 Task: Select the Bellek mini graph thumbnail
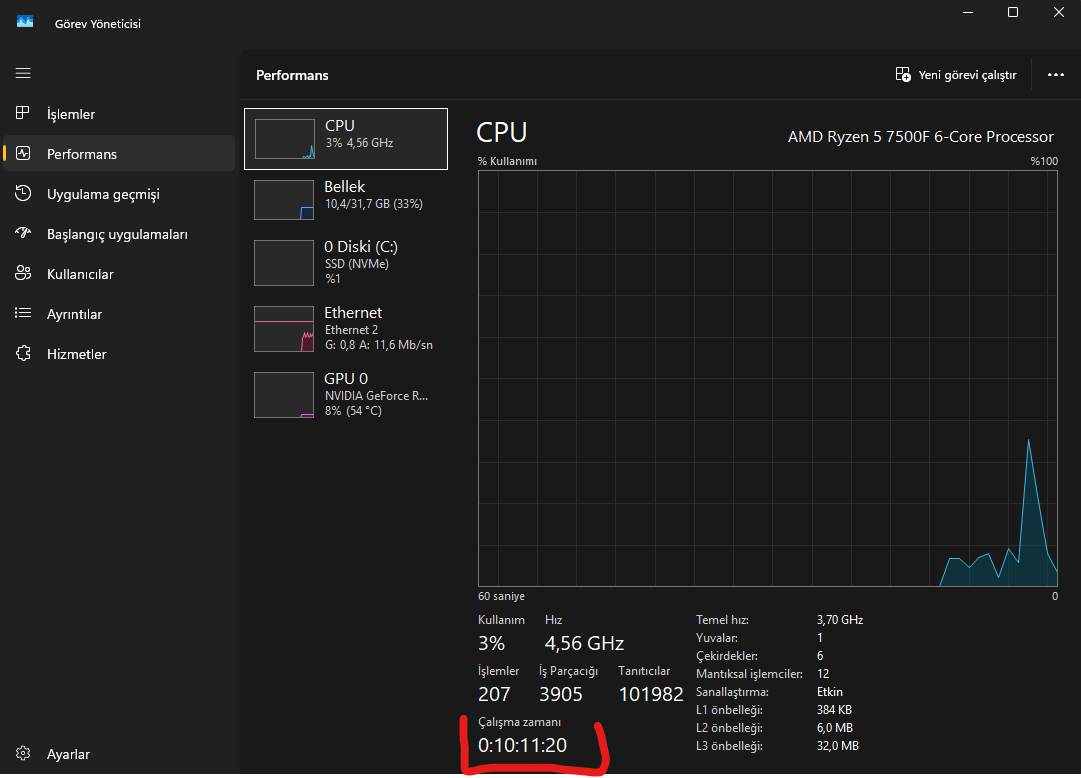tap(284, 200)
